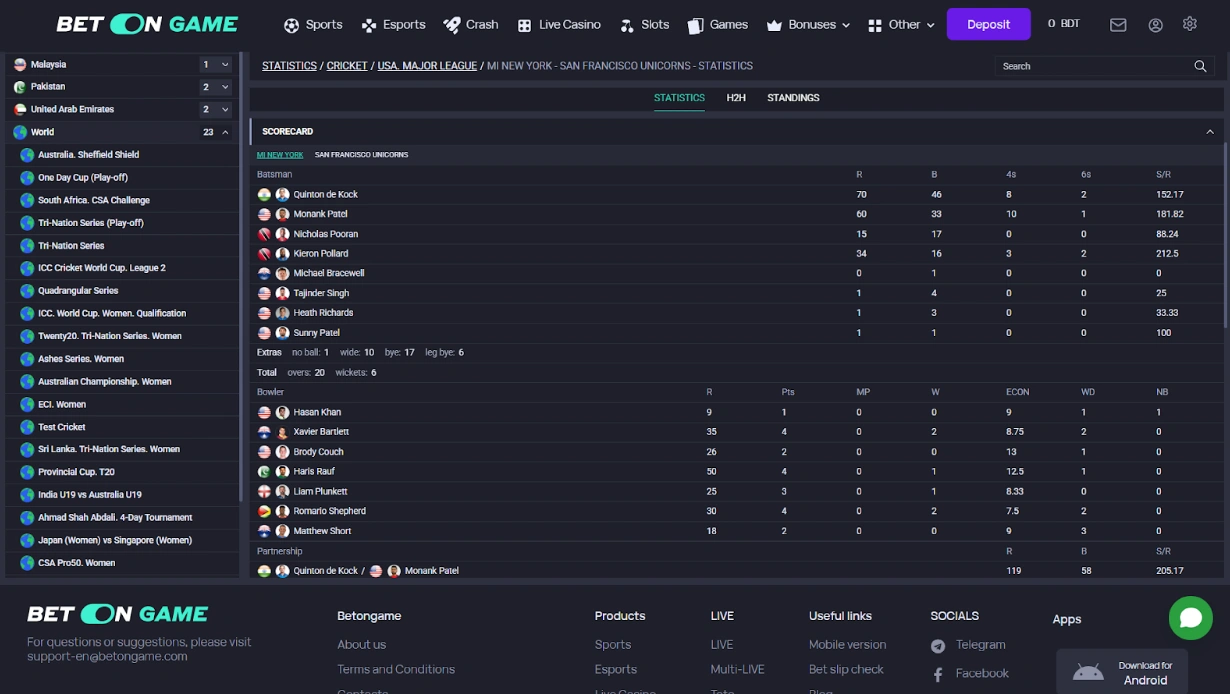Open the Crash games rocket item
The image size is (1230, 694).
471,25
